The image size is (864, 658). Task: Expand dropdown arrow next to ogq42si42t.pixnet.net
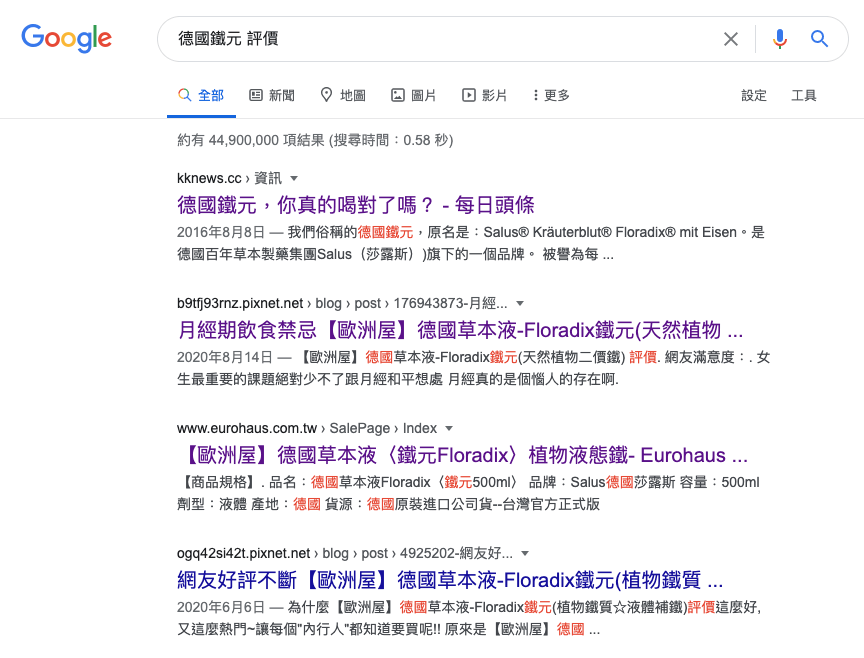(x=525, y=554)
